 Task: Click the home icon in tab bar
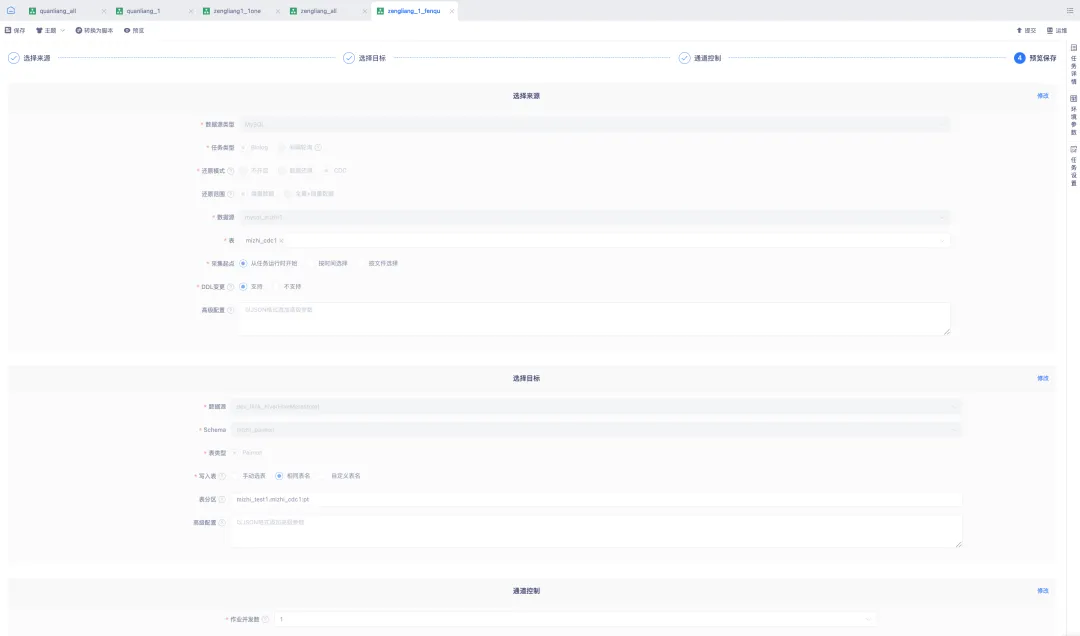pyautogui.click(x=11, y=11)
